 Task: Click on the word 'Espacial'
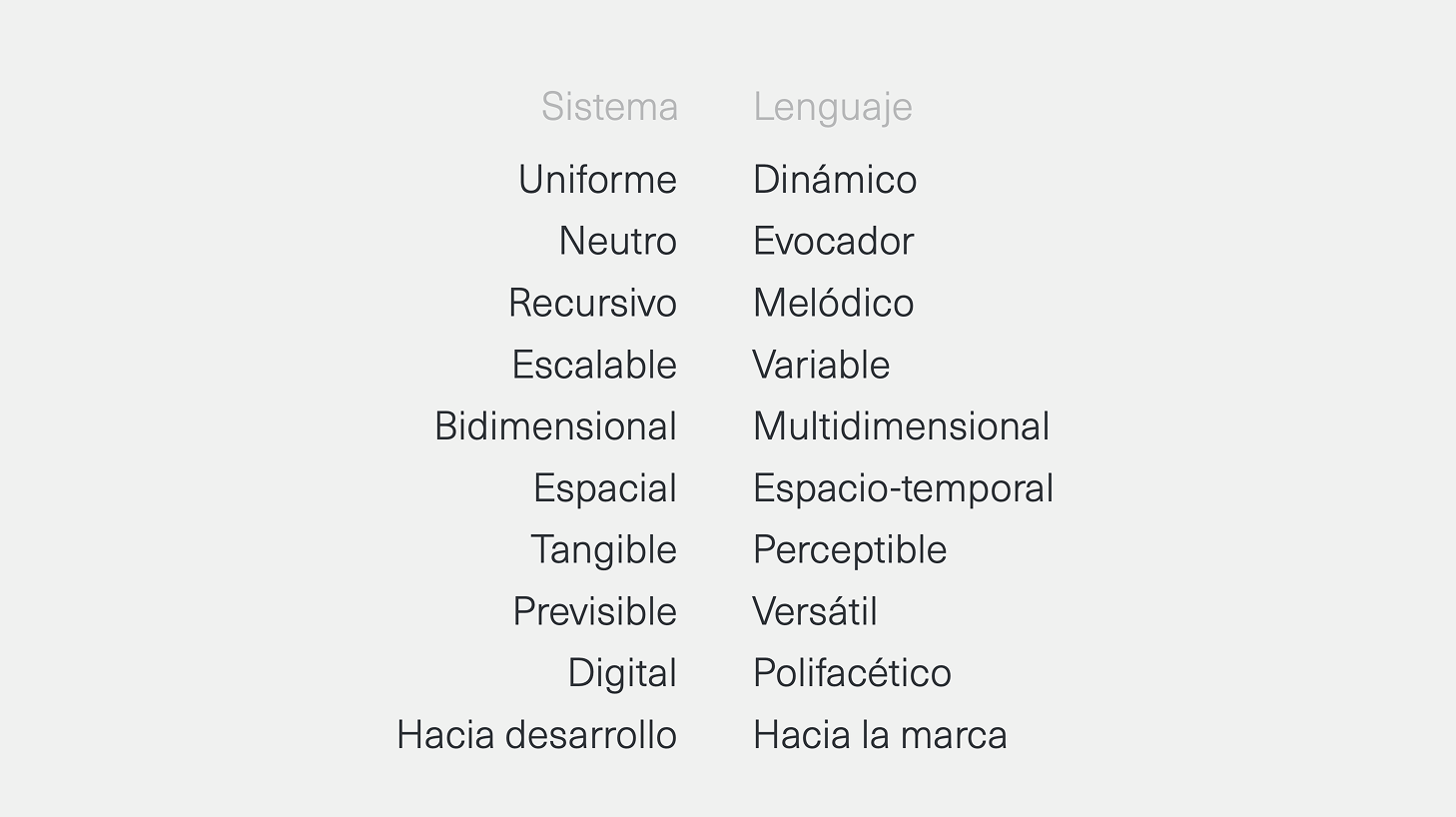[x=604, y=488]
